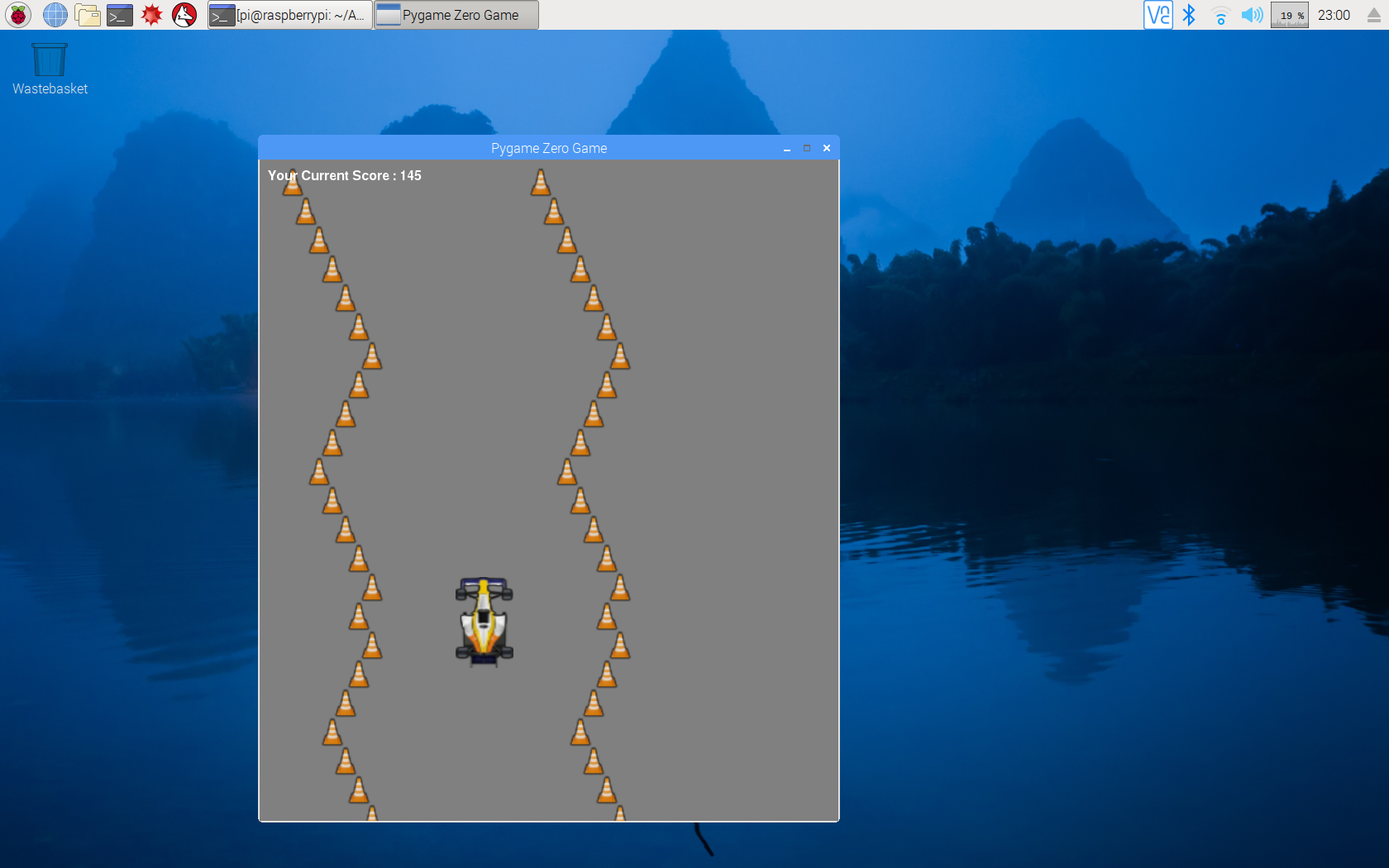Click the Pygame Zero Game title bar
The width and height of the screenshot is (1389, 868).
click(549, 148)
